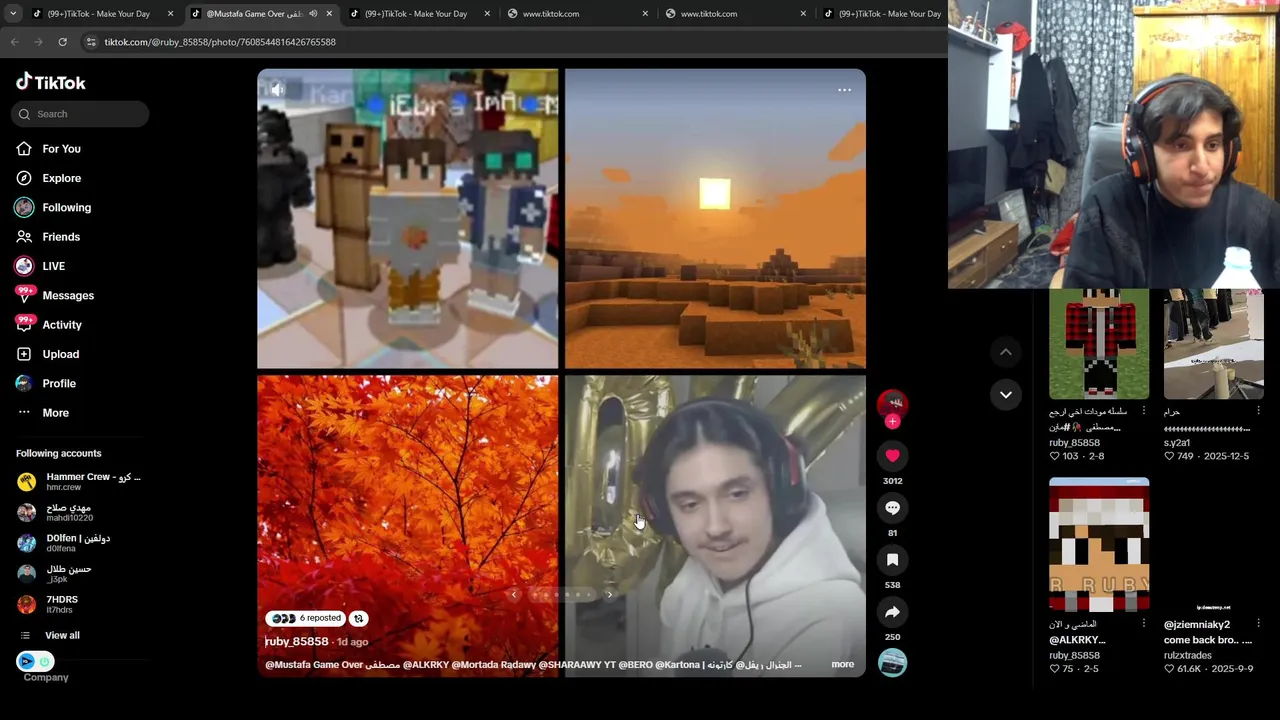The width and height of the screenshot is (1280, 720).
Task: Open the Company footer link
Action: [x=46, y=677]
